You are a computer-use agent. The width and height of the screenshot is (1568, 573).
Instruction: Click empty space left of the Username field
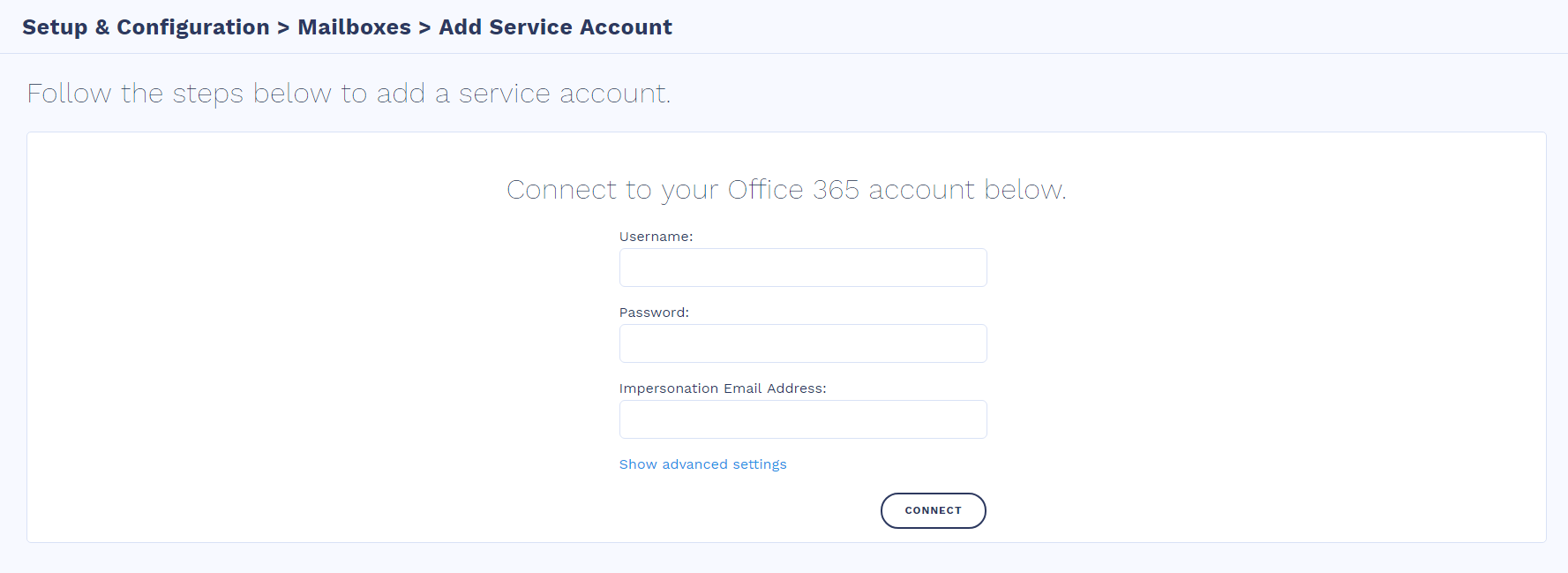pyautogui.click(x=353, y=268)
